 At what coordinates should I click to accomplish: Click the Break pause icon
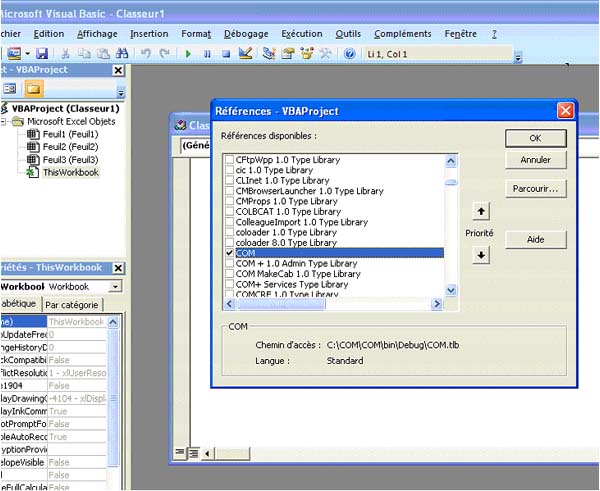(207, 54)
